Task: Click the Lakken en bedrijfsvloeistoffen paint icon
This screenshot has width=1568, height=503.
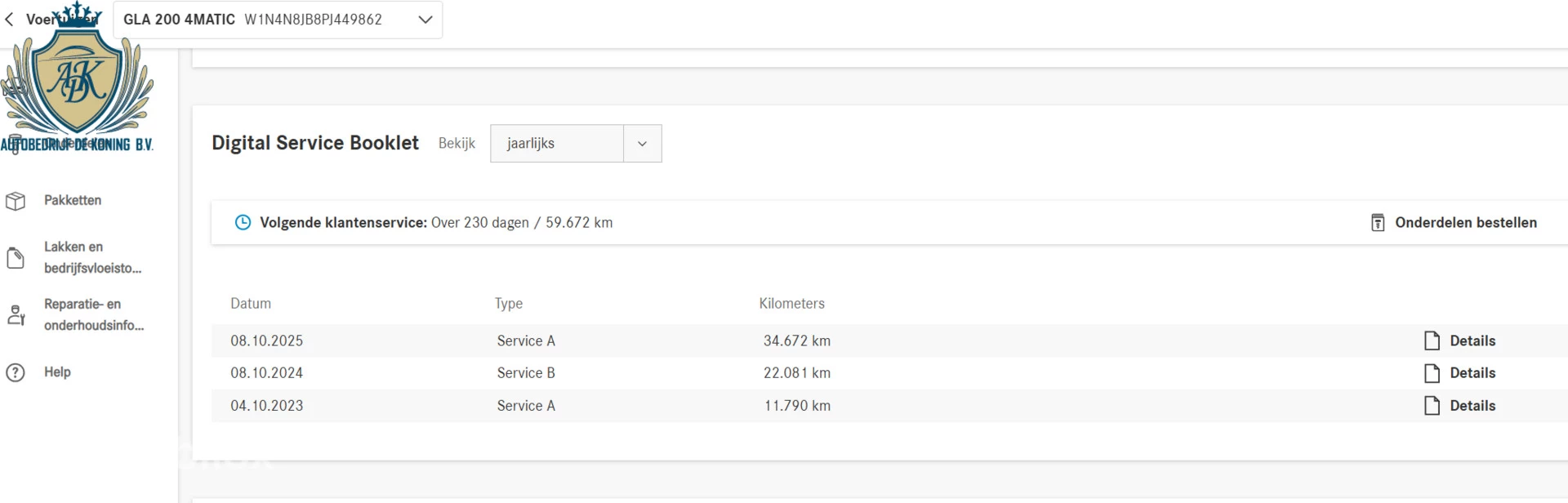Action: 16,258
